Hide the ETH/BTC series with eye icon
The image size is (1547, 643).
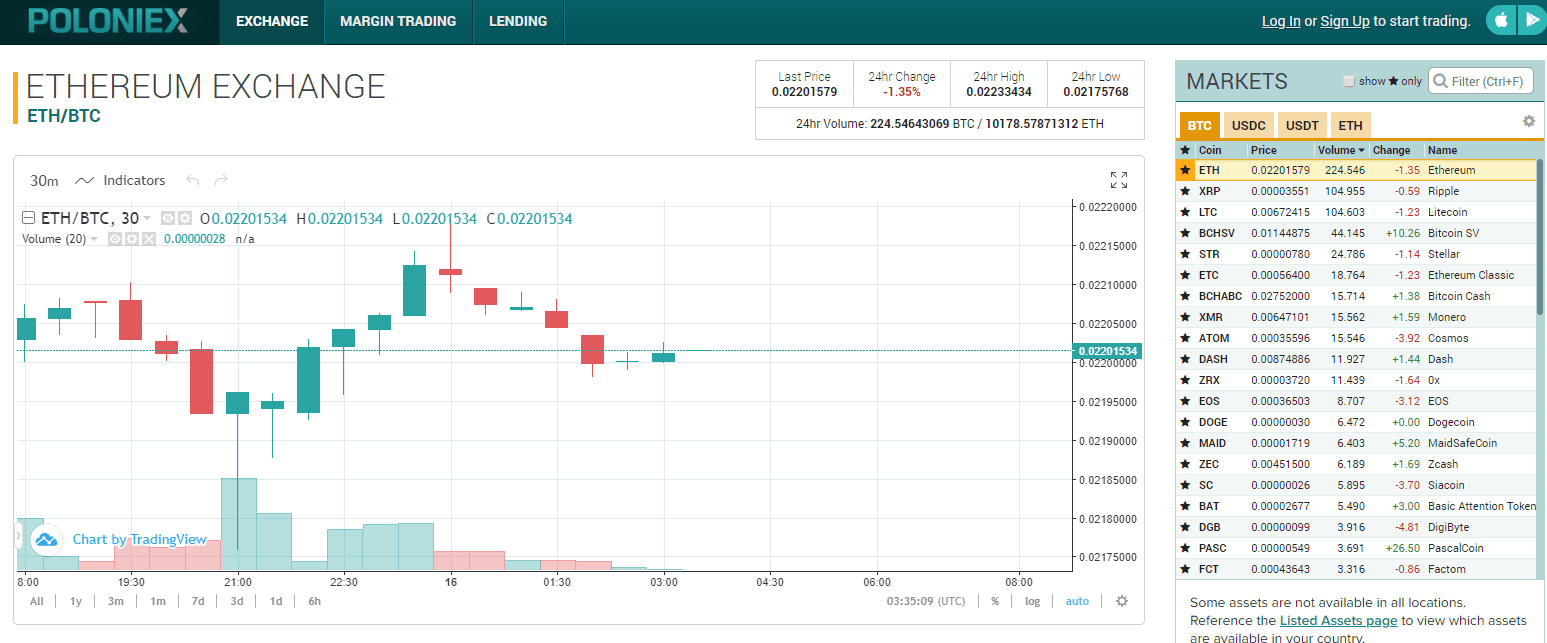pyautogui.click(x=168, y=218)
